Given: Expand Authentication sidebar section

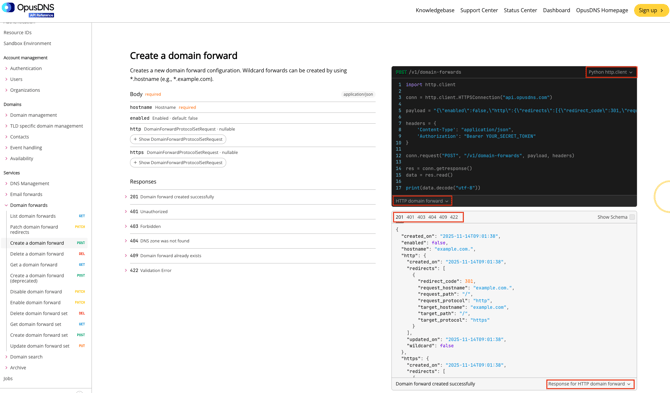Looking at the screenshot, I should (26, 68).
